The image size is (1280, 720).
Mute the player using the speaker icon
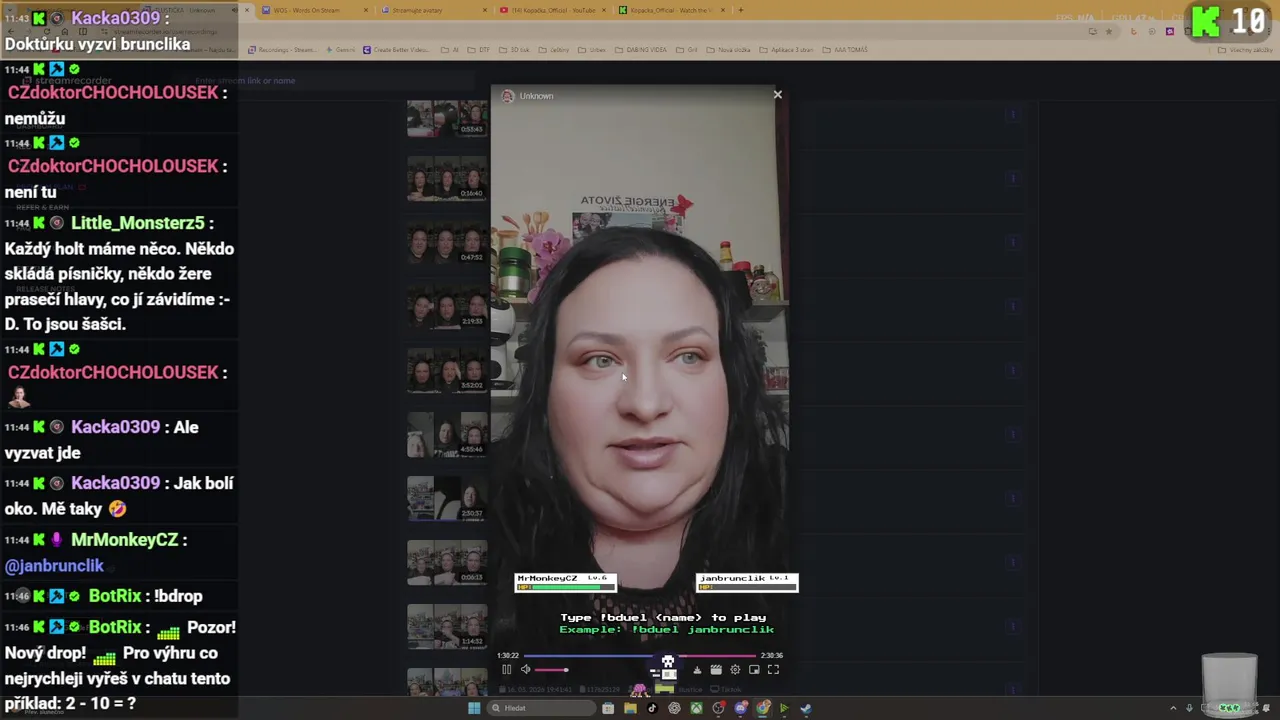(x=526, y=670)
